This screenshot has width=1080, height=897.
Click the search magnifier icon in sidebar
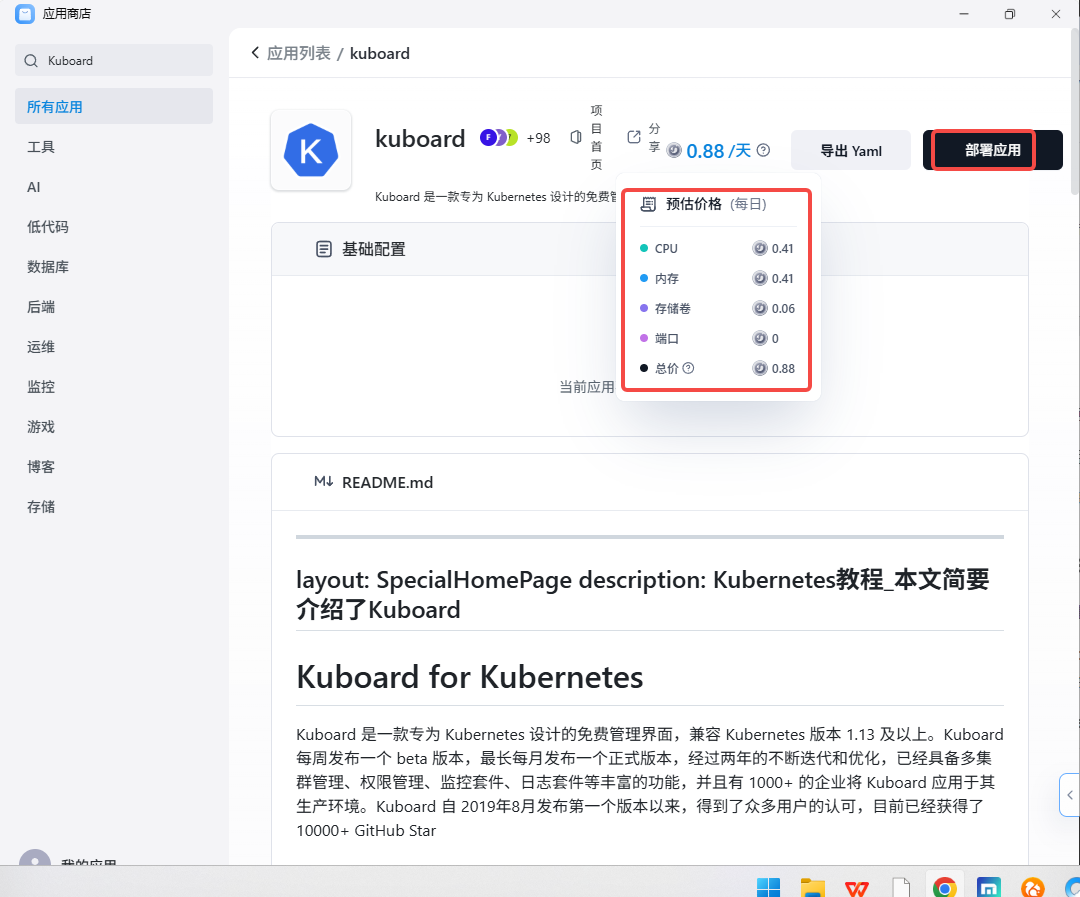(x=31, y=61)
